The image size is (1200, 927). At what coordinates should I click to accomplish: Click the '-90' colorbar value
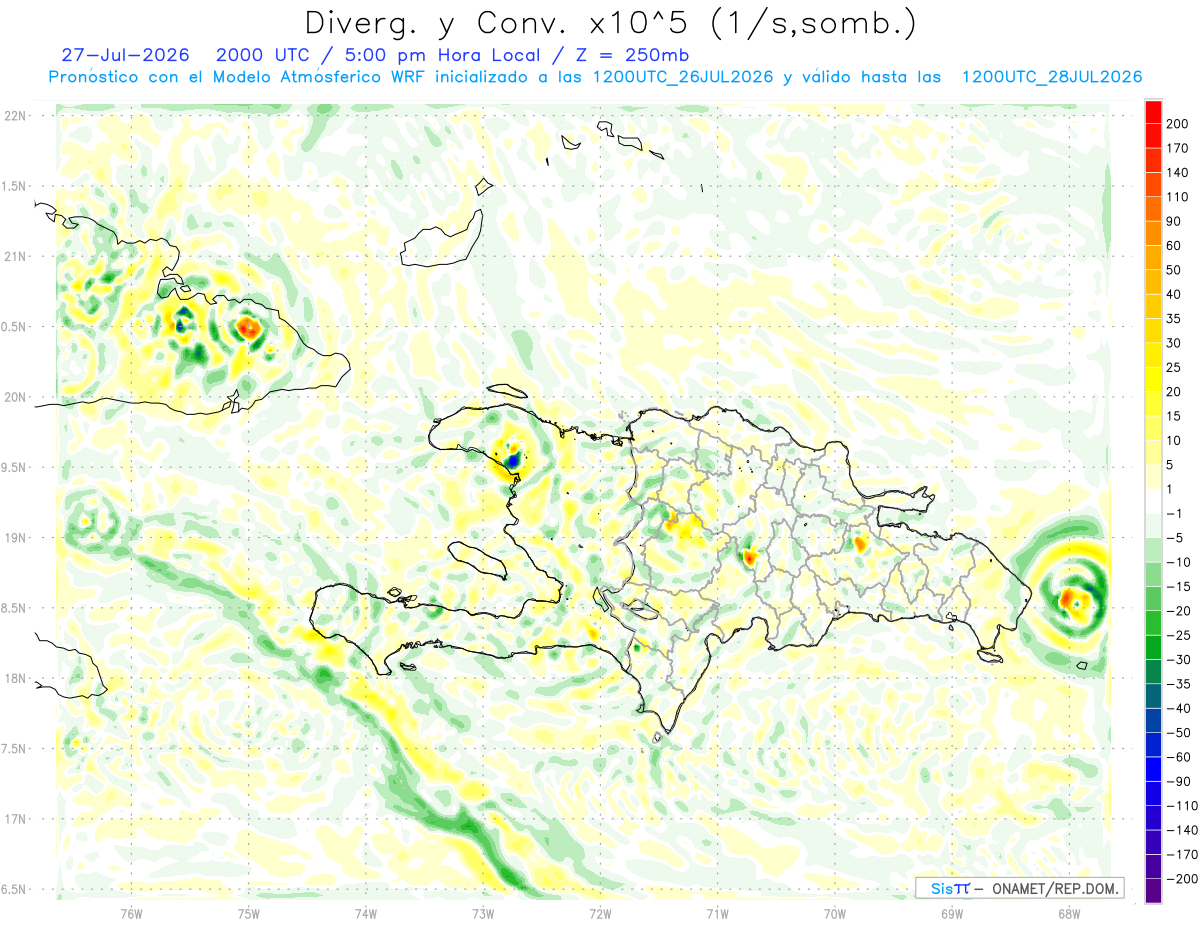point(1181,781)
